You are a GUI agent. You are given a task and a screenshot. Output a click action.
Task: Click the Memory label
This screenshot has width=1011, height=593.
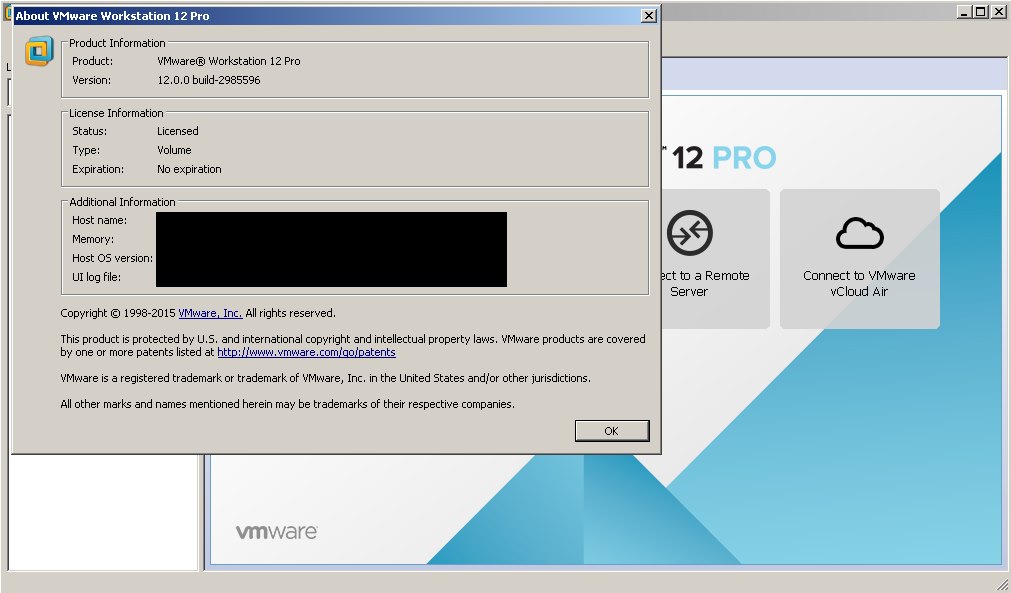(x=93, y=239)
